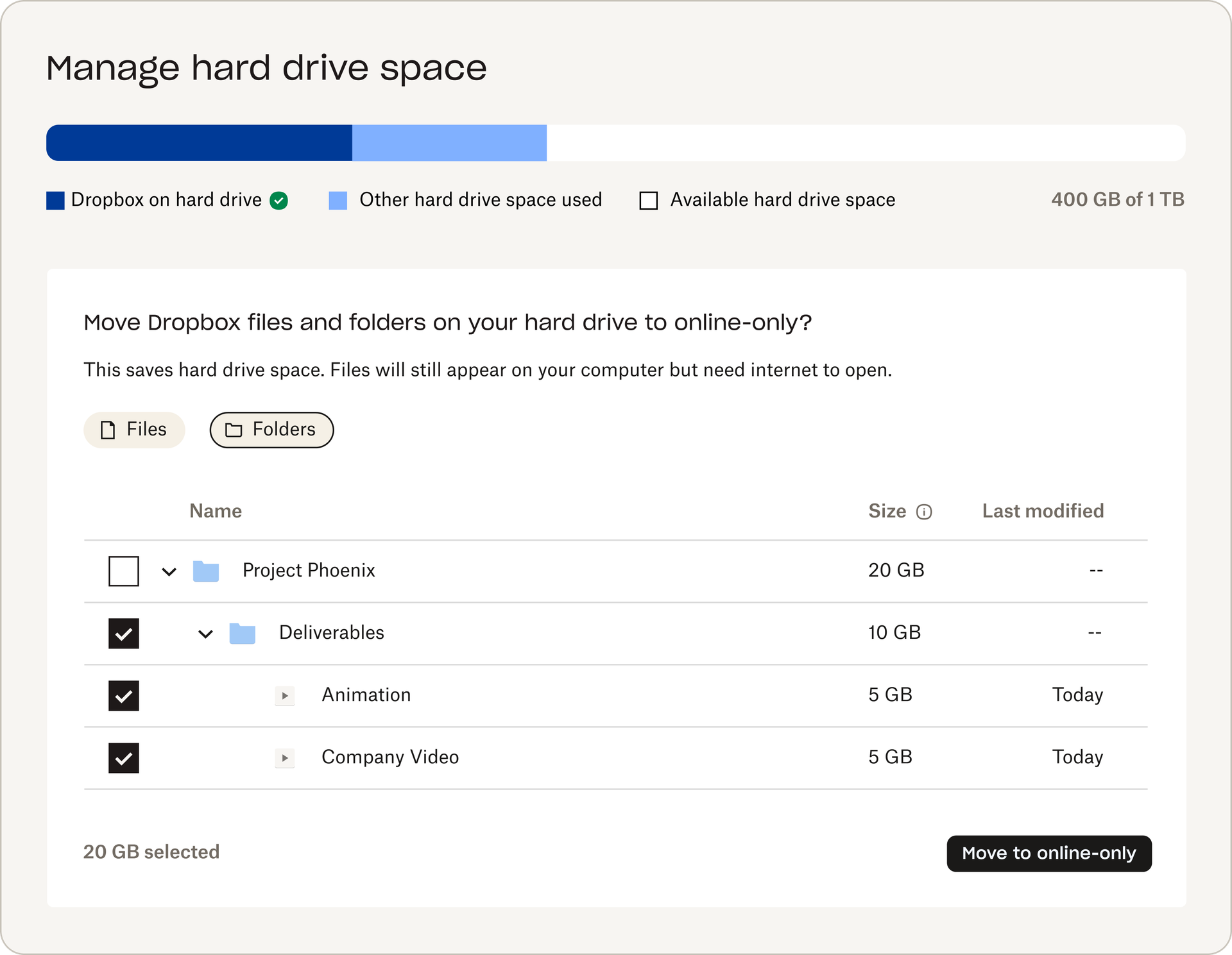Uncheck the Deliverables checkbox
The height and width of the screenshot is (955, 1232).
point(123,633)
